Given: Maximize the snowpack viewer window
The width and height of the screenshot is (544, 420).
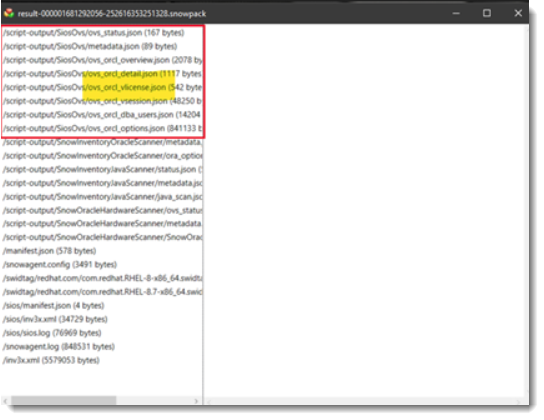Looking at the screenshot, I should (x=487, y=13).
